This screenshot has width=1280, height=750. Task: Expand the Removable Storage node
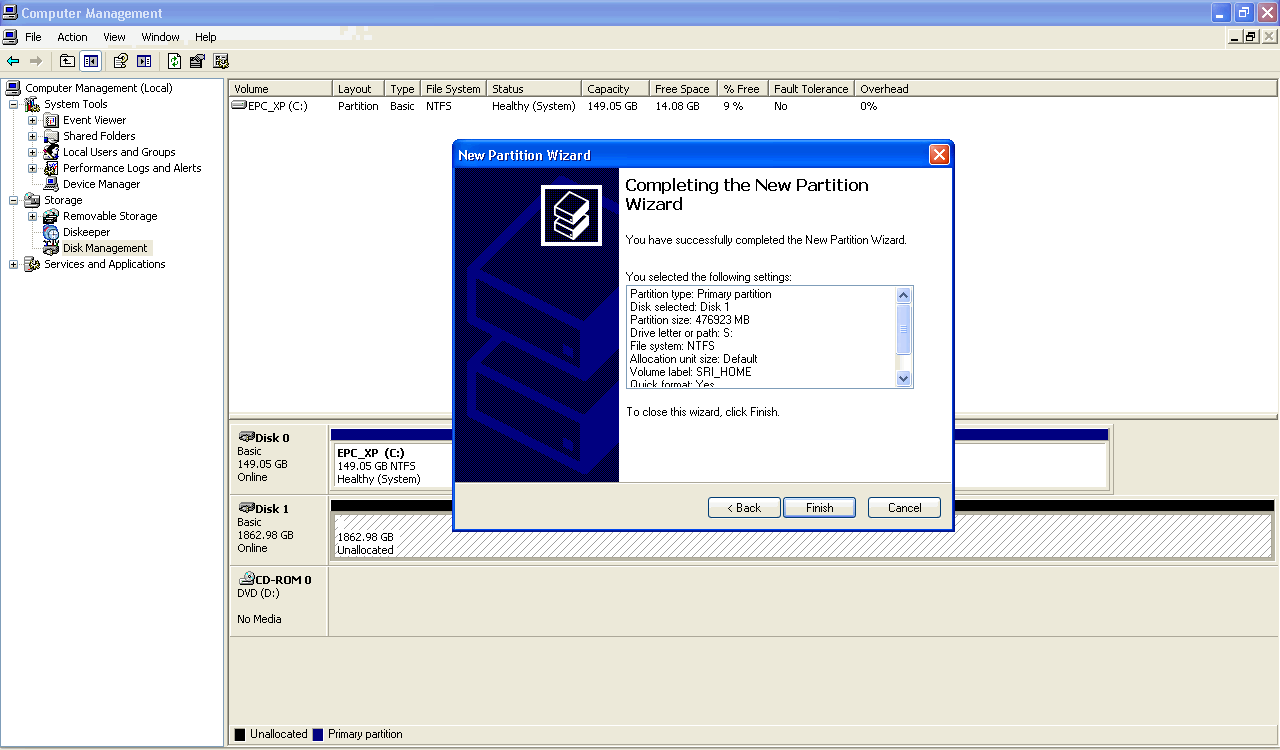click(32, 216)
